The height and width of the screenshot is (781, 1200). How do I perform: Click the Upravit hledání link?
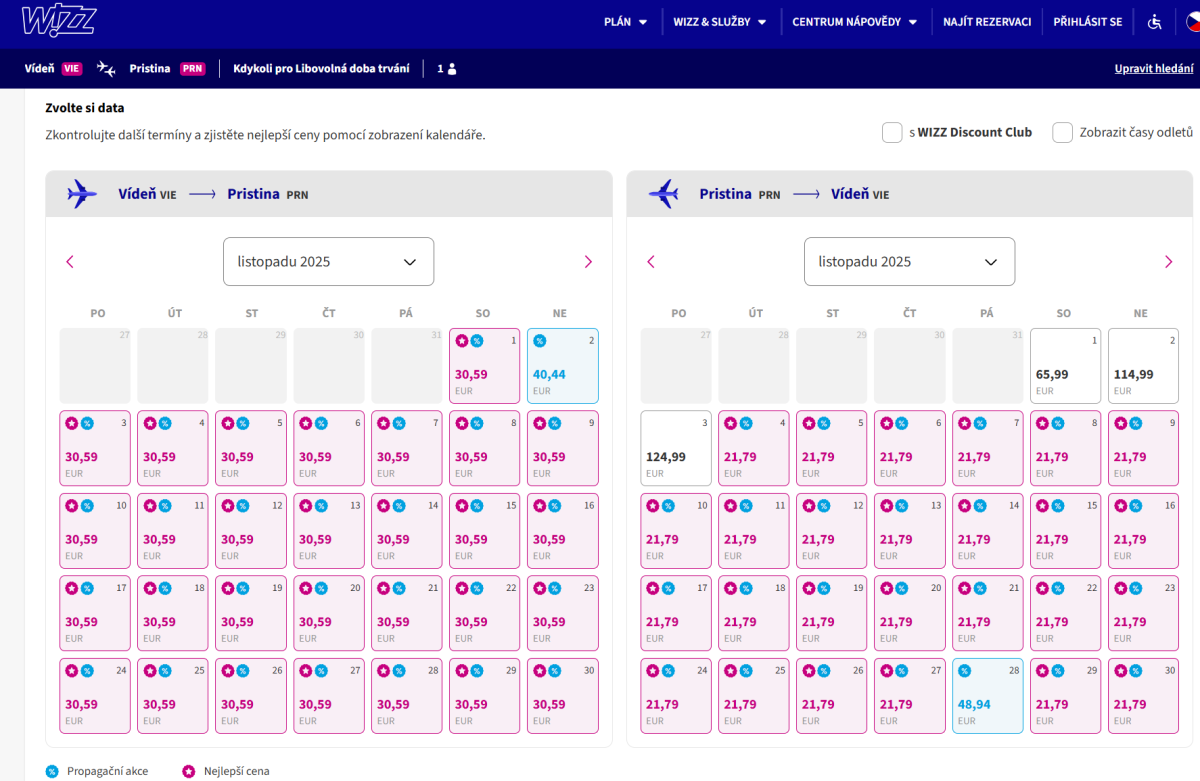1153,69
